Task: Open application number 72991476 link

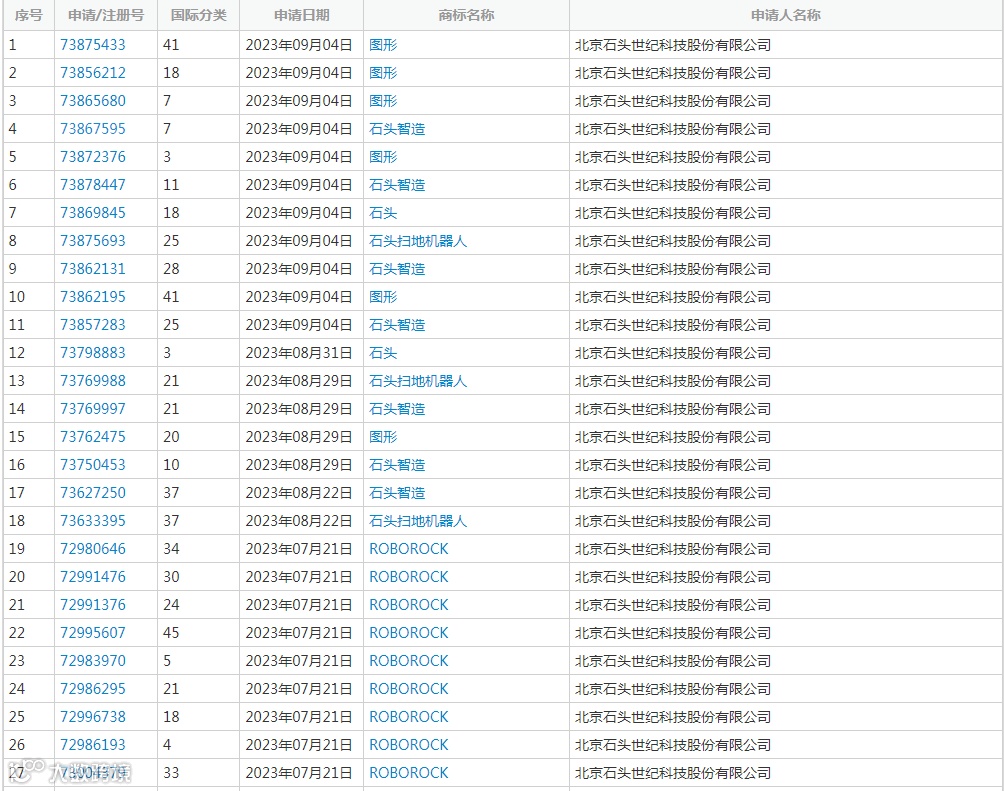Action: 93,577
